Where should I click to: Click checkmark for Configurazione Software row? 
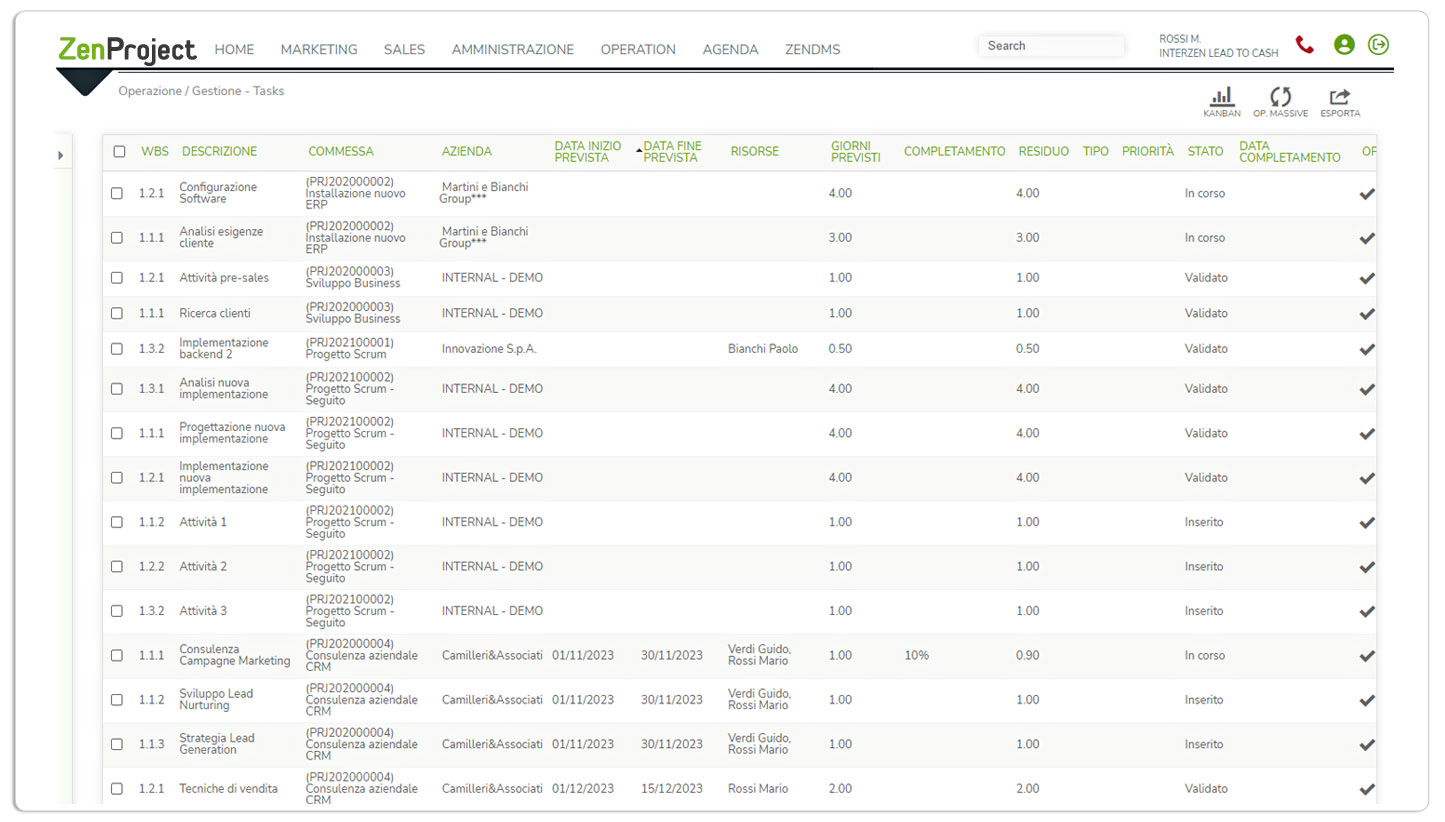click(1367, 194)
